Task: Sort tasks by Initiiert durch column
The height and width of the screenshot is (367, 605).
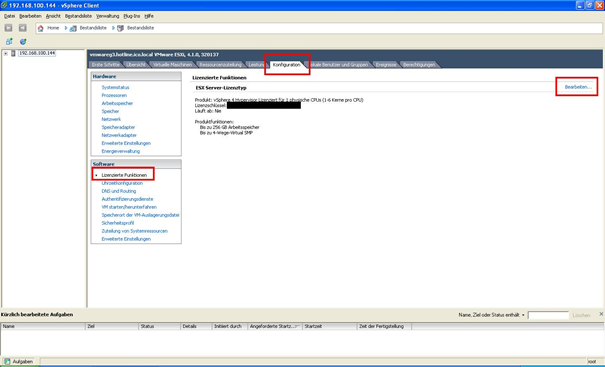Action: point(230,326)
